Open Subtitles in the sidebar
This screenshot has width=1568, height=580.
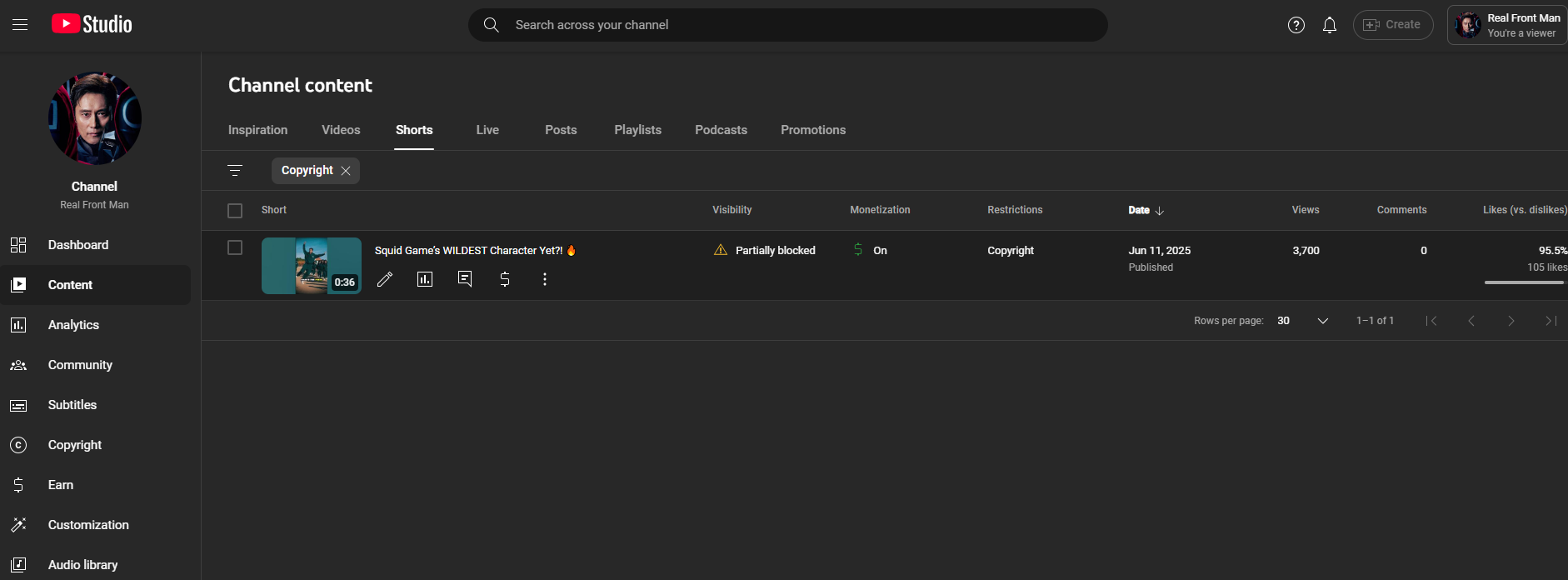(96, 405)
